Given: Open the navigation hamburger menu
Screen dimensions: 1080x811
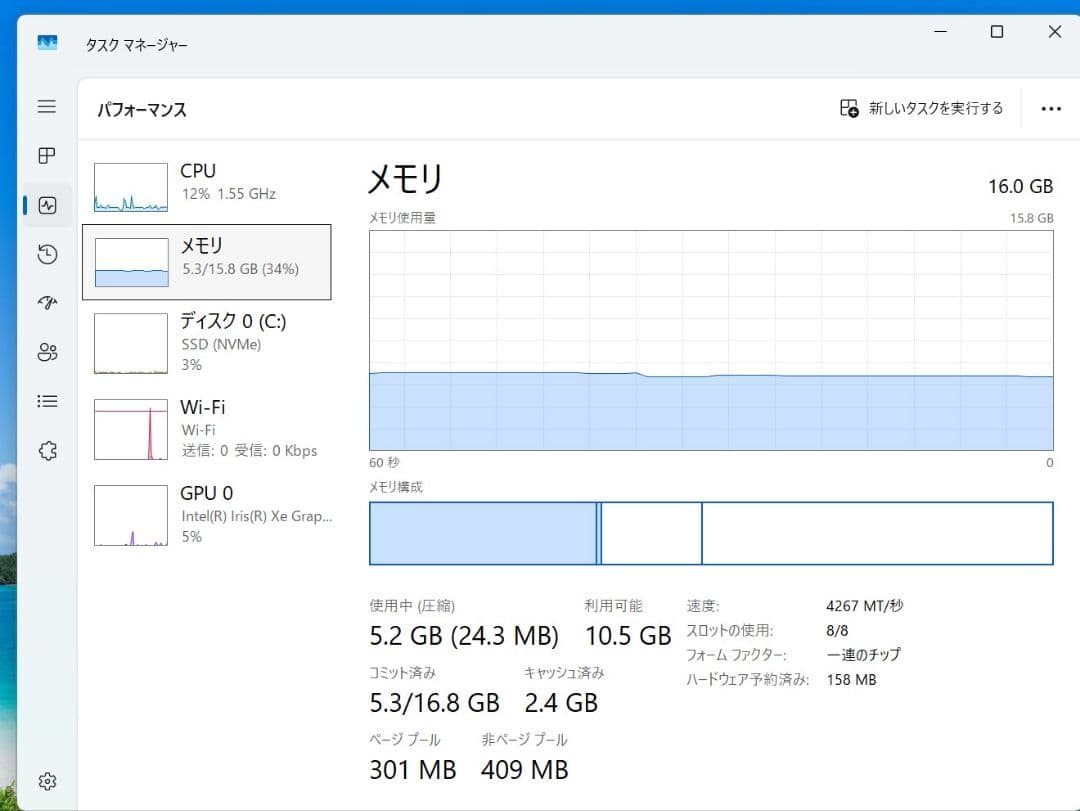Looking at the screenshot, I should coord(46,106).
